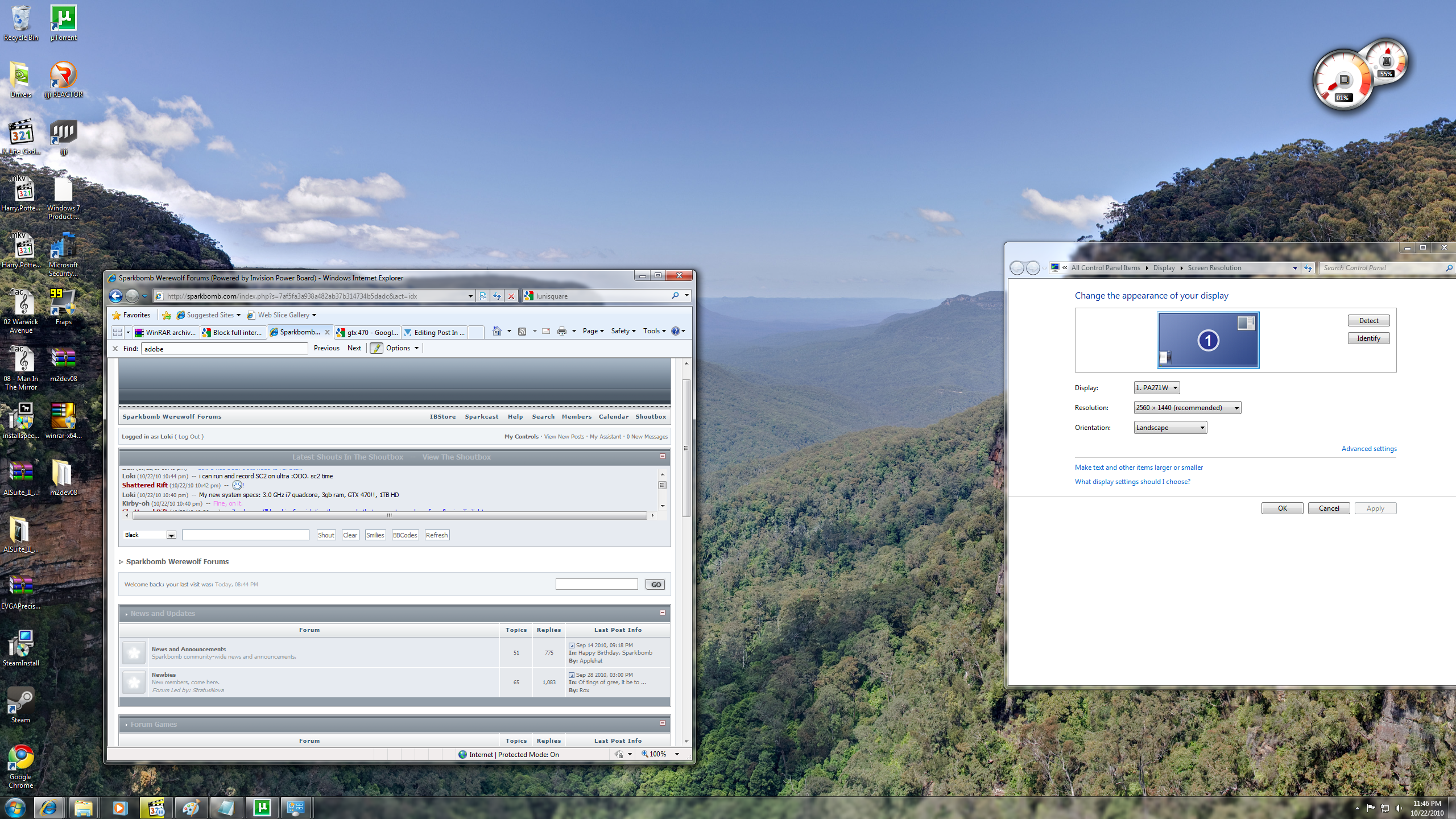
Task: Toggle highlight all matches in Find bar
Action: (377, 348)
